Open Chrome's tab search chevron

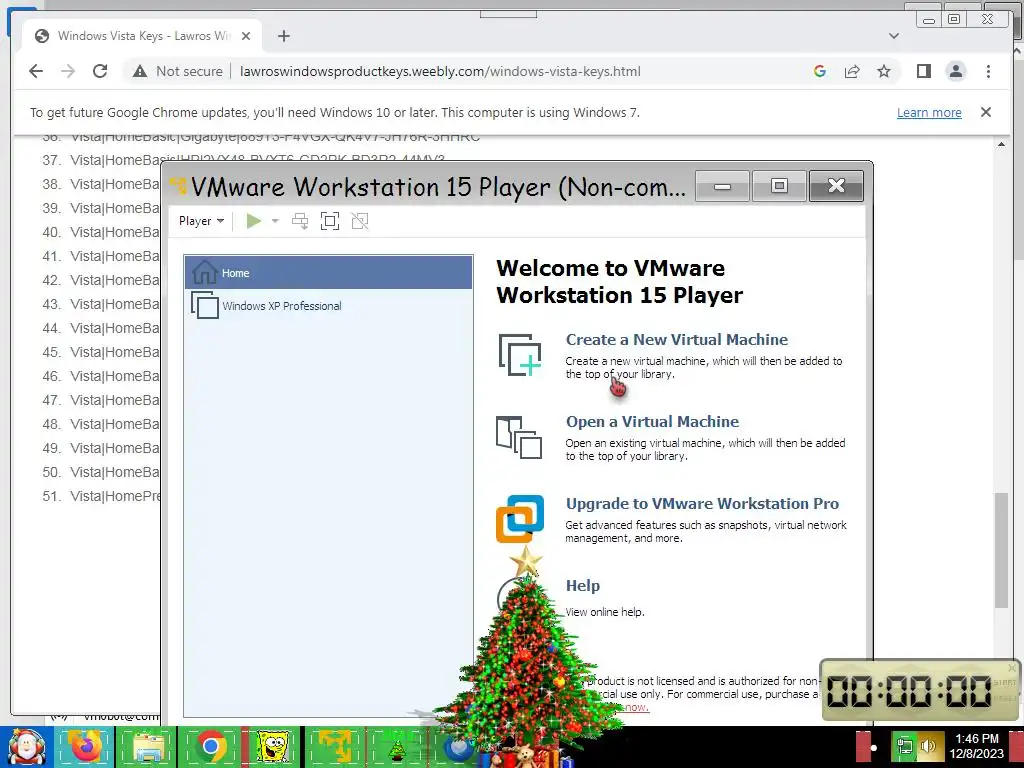tap(893, 36)
